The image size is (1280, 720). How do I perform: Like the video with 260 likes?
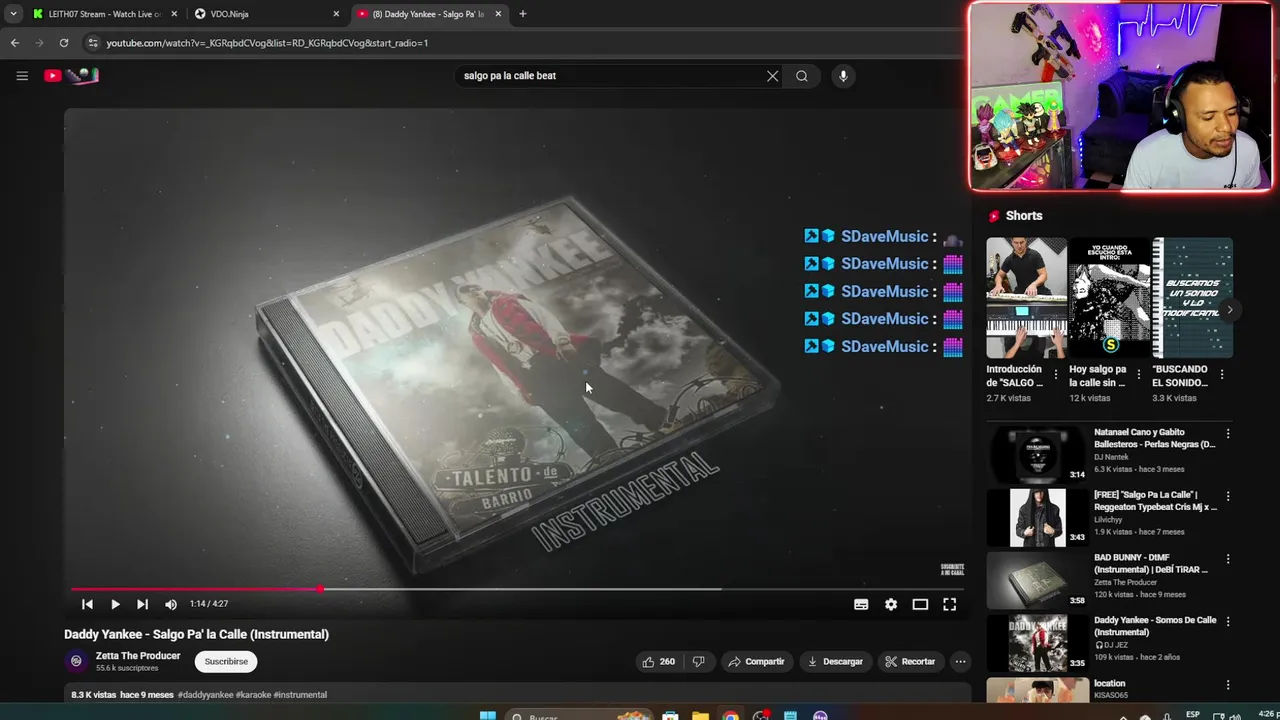pyautogui.click(x=659, y=661)
